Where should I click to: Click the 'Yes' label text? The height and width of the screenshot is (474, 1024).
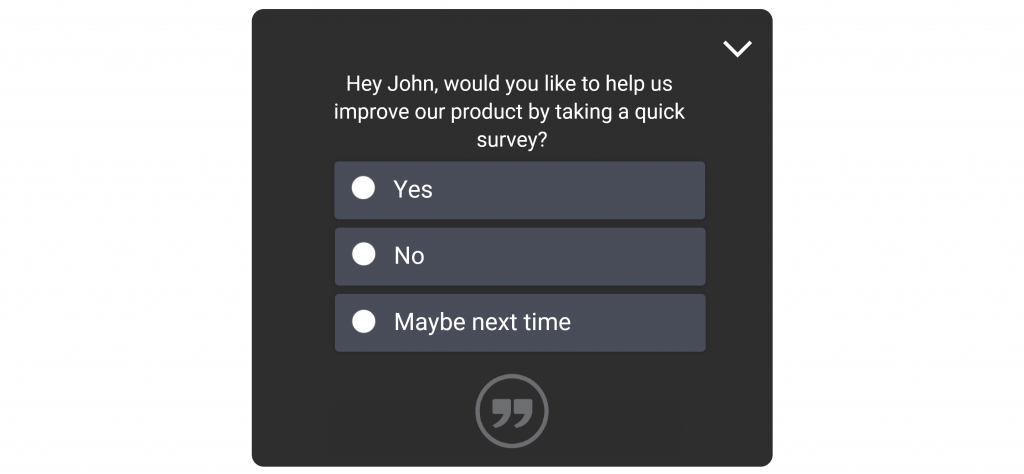(413, 189)
